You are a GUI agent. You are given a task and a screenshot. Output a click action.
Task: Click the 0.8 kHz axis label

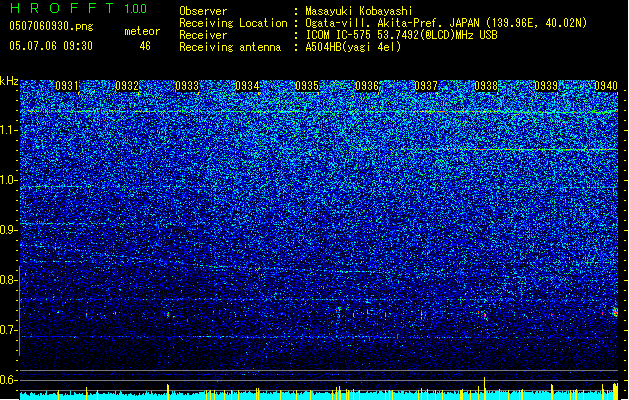coord(9,280)
